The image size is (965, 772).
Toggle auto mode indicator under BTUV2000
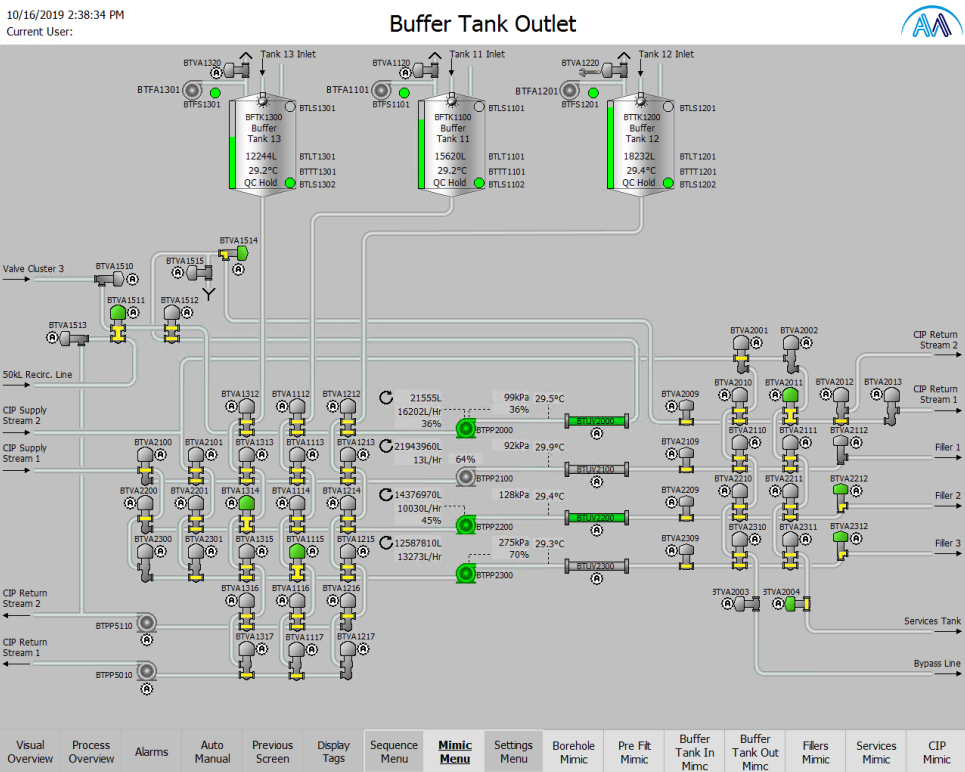pos(596,434)
